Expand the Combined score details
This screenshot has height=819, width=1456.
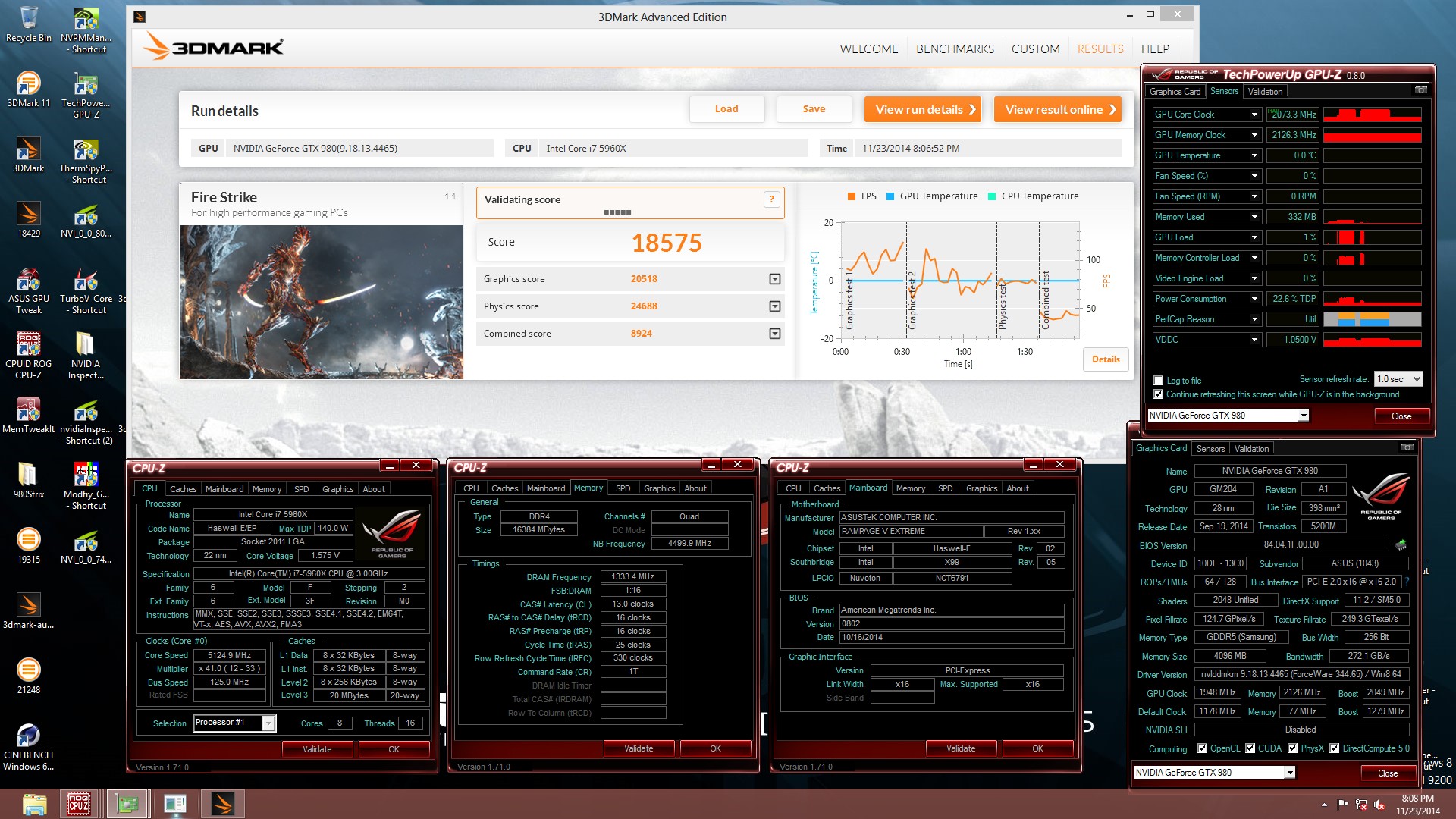(x=774, y=334)
